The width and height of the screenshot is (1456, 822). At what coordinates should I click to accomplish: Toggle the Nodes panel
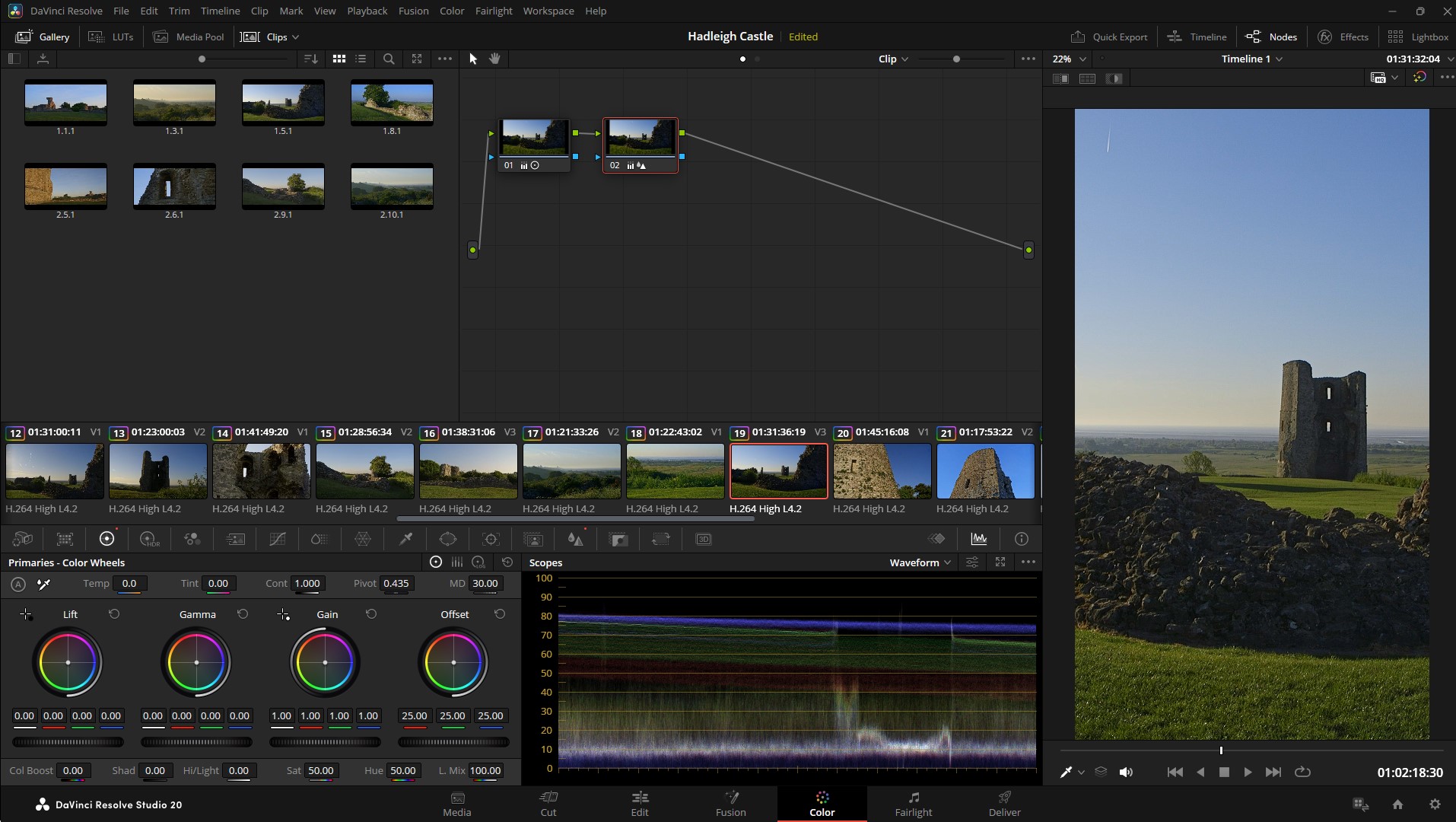(1271, 37)
